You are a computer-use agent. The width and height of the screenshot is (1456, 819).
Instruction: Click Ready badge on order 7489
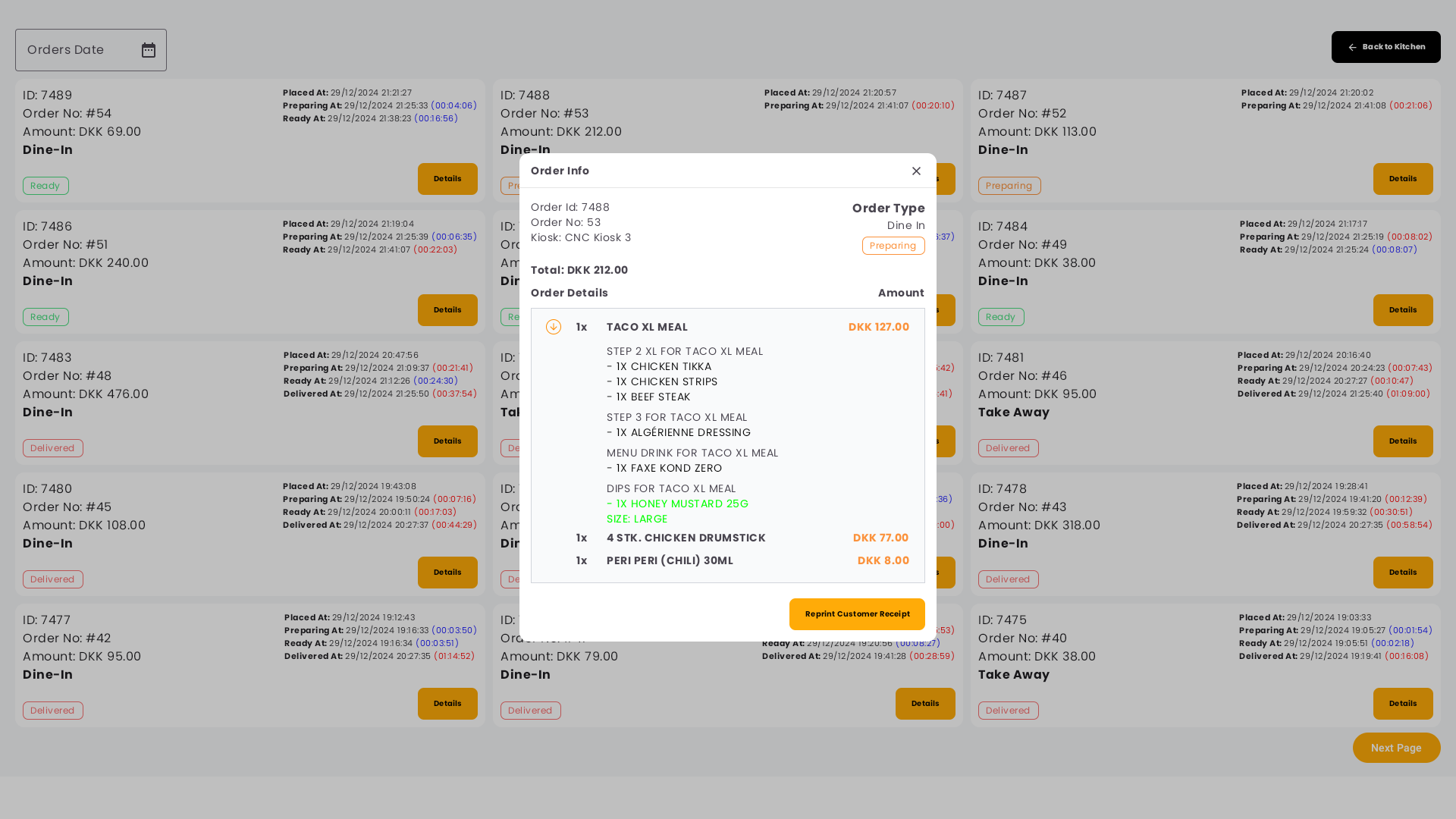(x=45, y=186)
